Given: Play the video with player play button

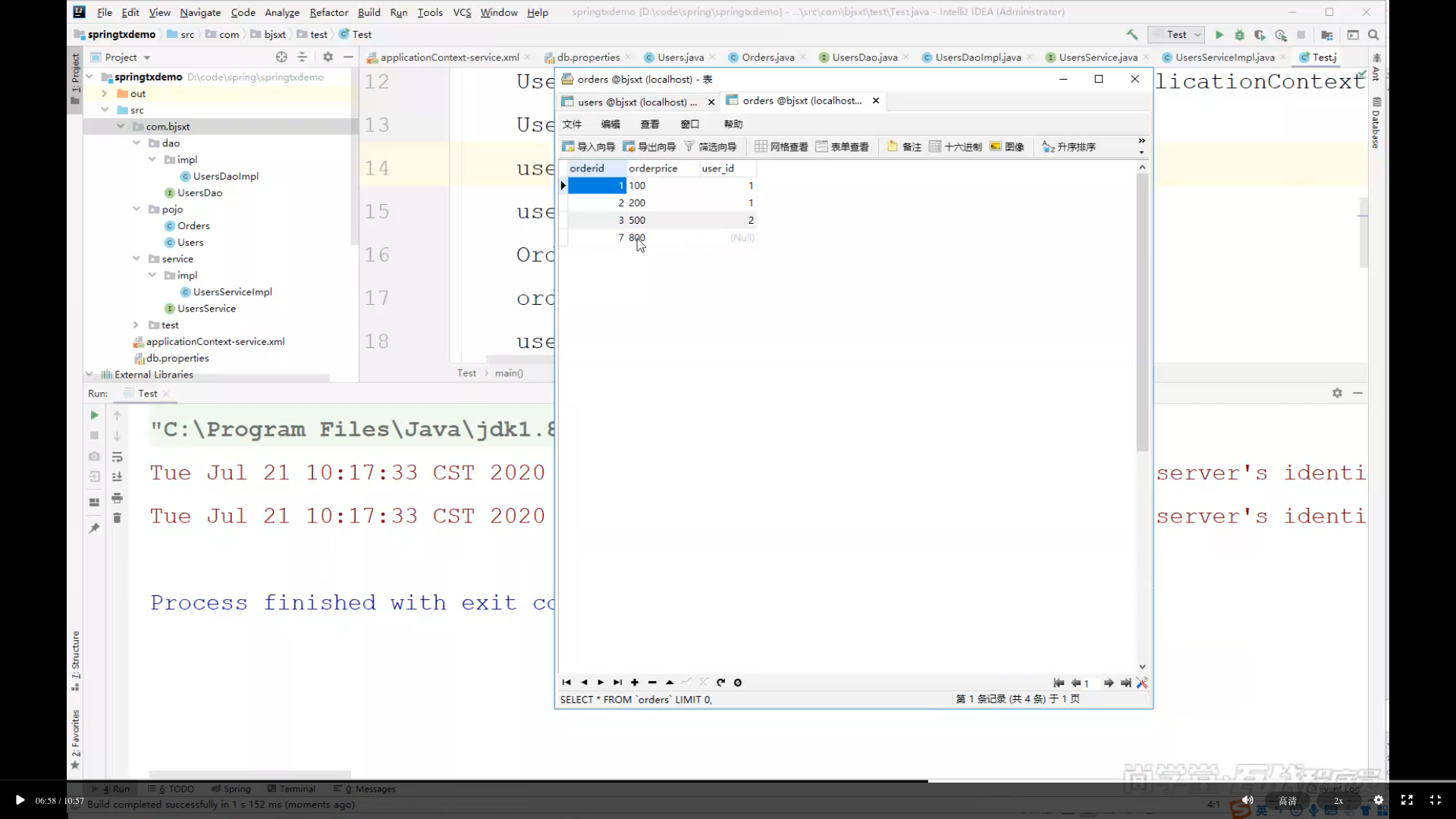Looking at the screenshot, I should pos(20,800).
